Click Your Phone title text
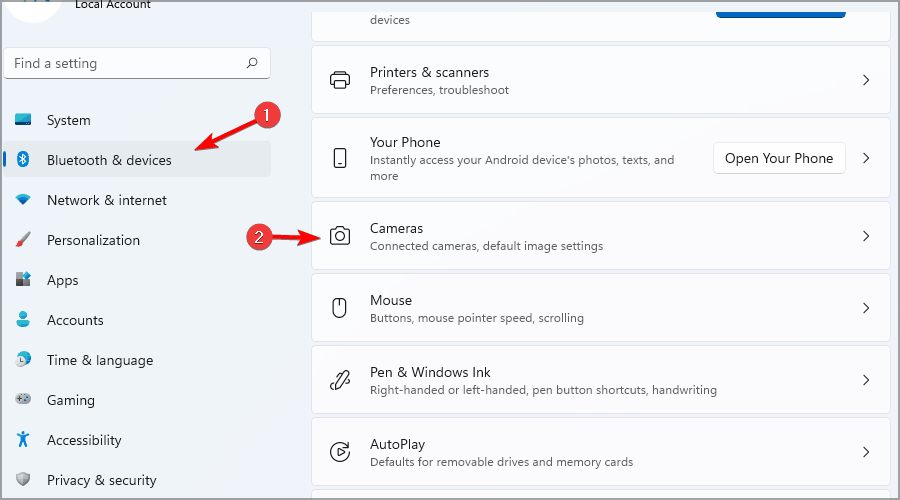The image size is (900, 500). (x=405, y=142)
